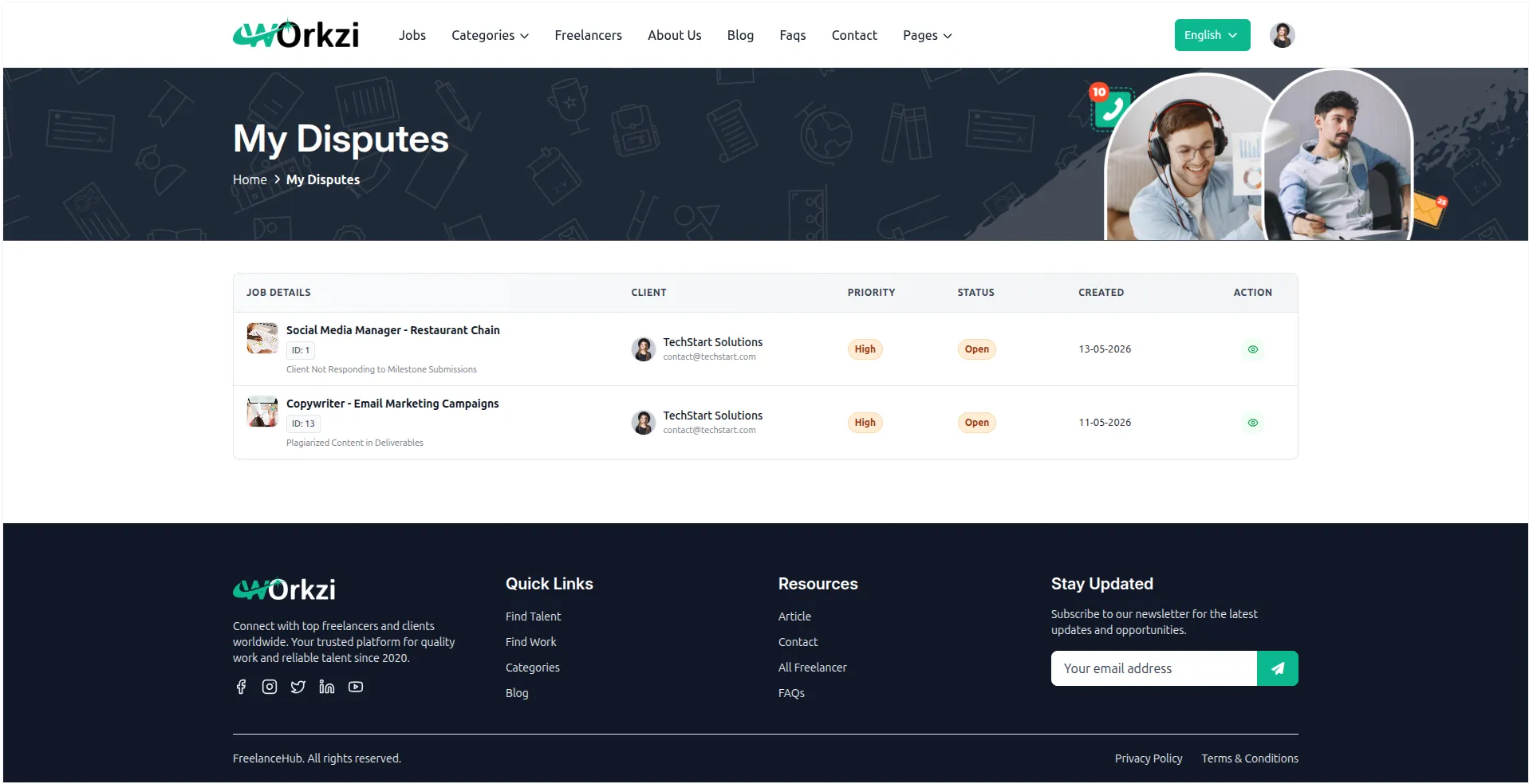
Task: Expand the Pages dropdown menu
Action: coord(927,35)
